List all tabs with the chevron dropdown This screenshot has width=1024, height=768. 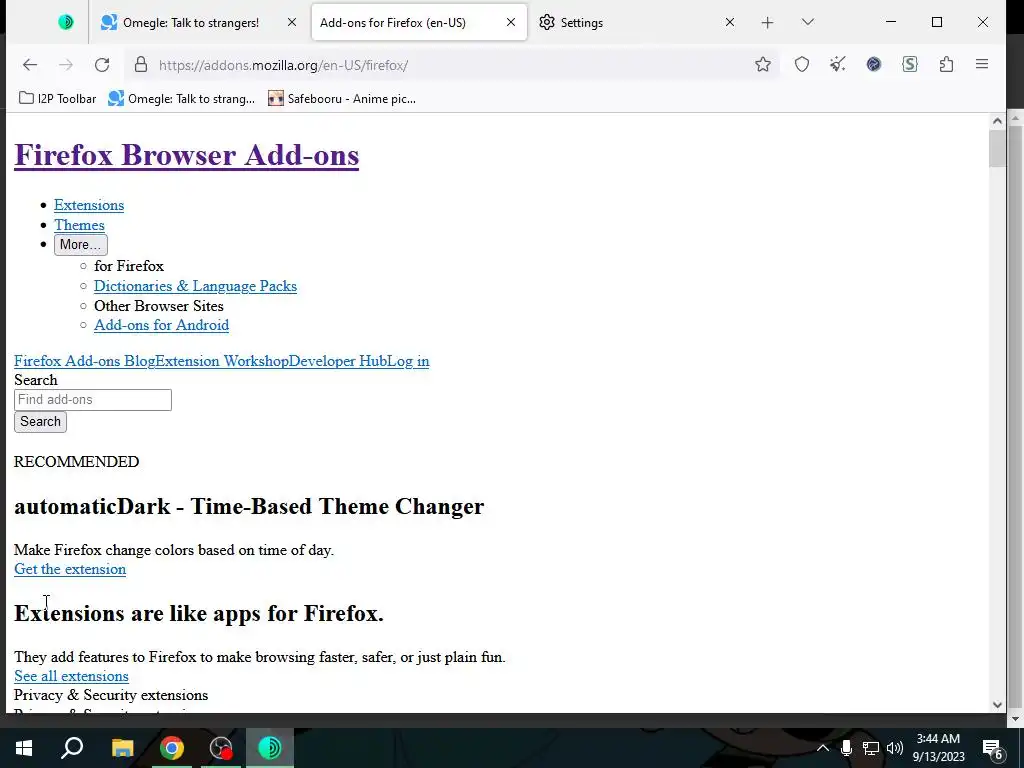pos(808,23)
